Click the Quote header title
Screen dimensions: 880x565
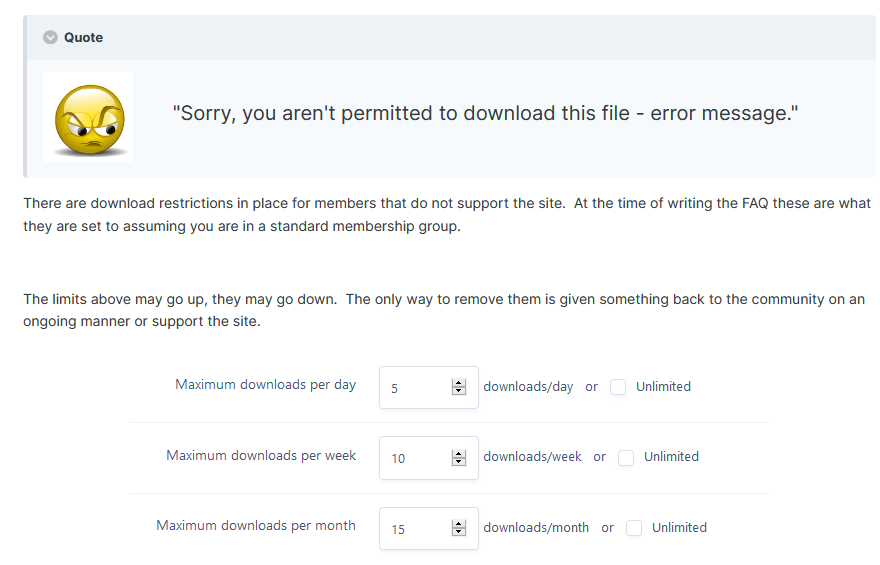pos(83,38)
